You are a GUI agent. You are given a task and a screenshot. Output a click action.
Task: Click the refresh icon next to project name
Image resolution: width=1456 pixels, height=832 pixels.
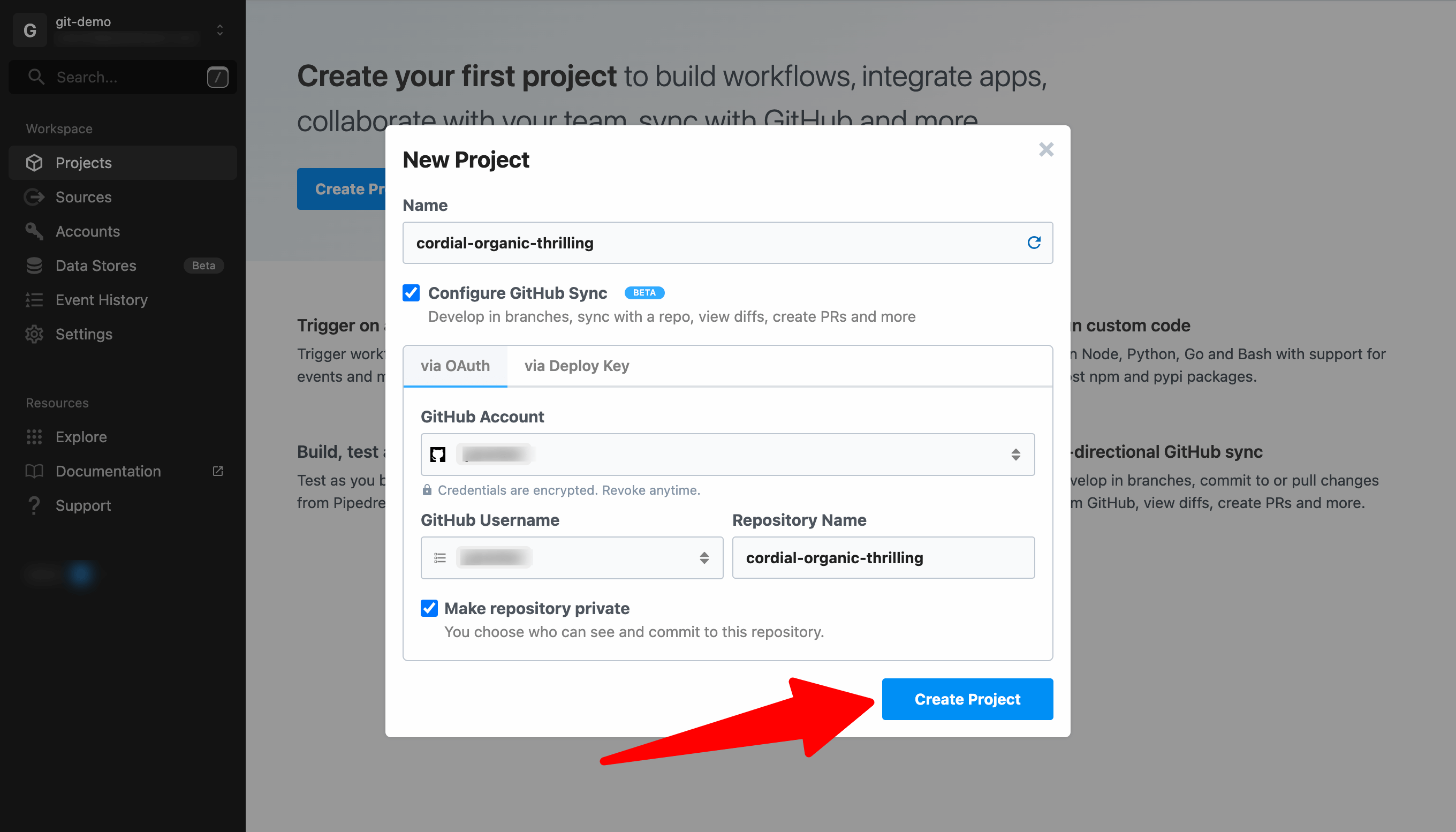pos(1034,243)
